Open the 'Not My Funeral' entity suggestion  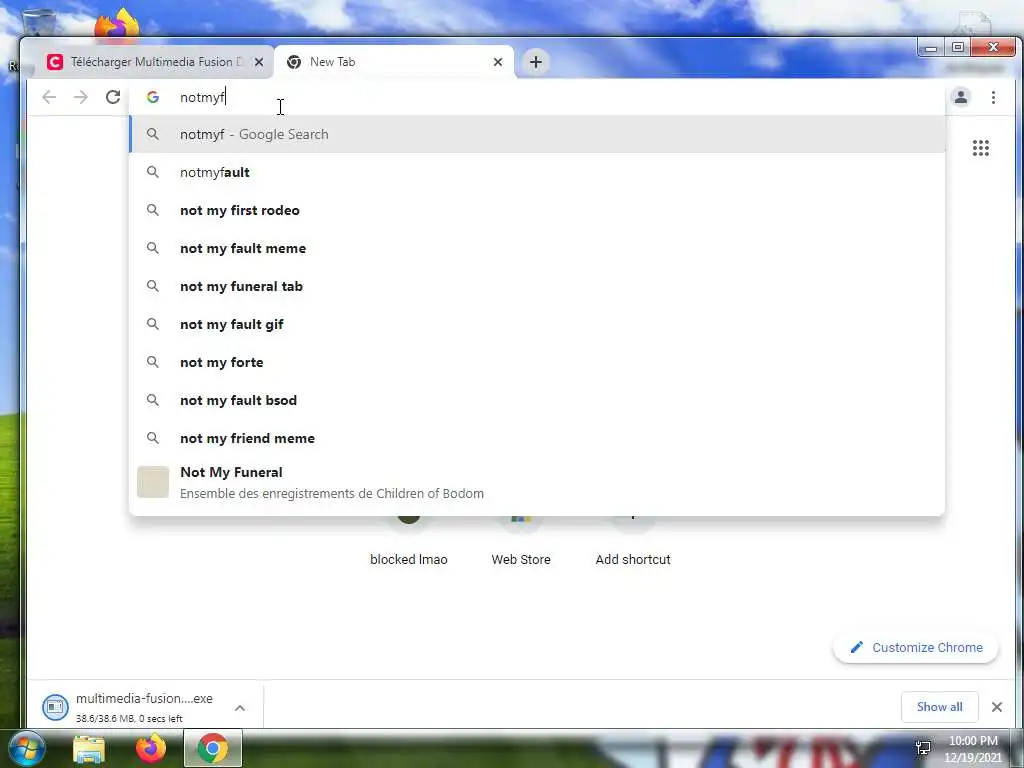(x=537, y=483)
